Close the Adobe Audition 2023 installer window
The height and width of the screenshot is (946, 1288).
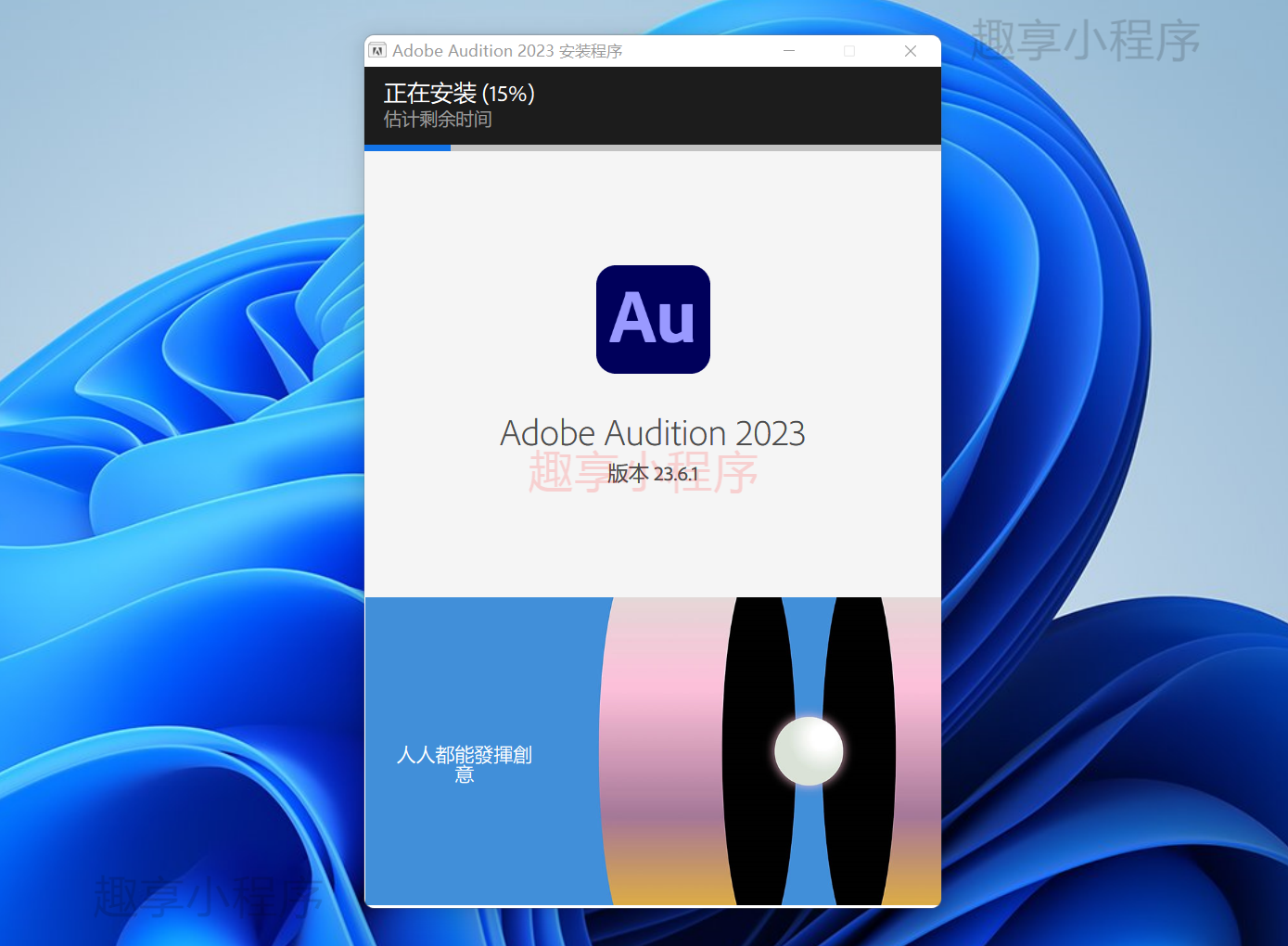pos(911,51)
